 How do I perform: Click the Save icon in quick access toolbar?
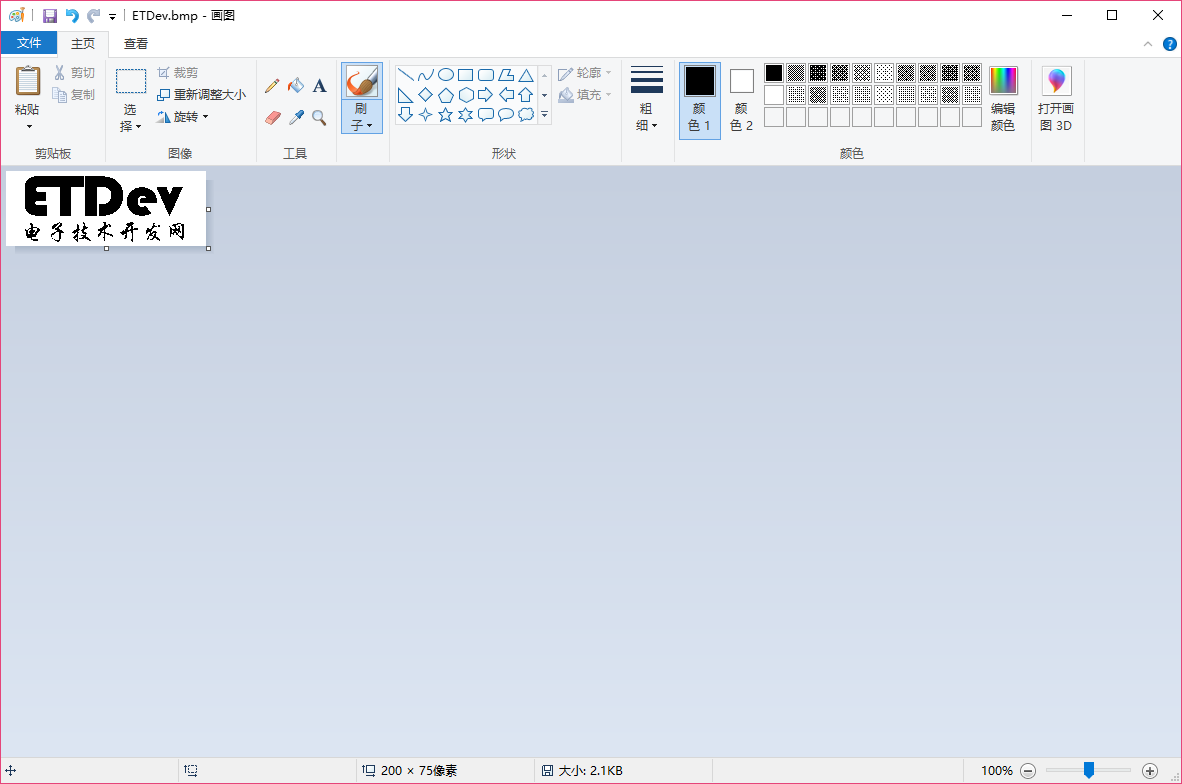coord(50,16)
